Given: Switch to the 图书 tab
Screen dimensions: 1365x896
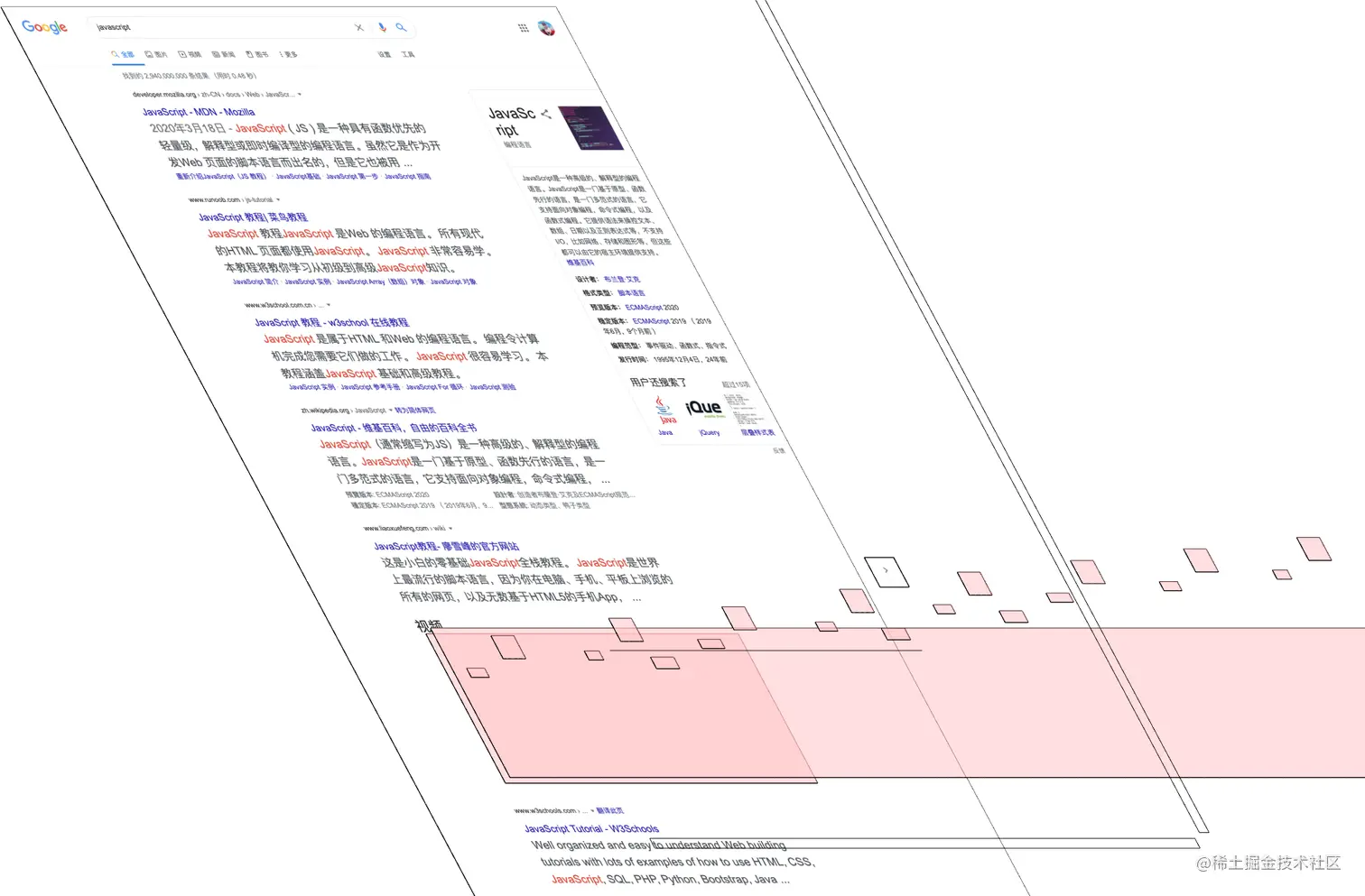Looking at the screenshot, I should [257, 54].
